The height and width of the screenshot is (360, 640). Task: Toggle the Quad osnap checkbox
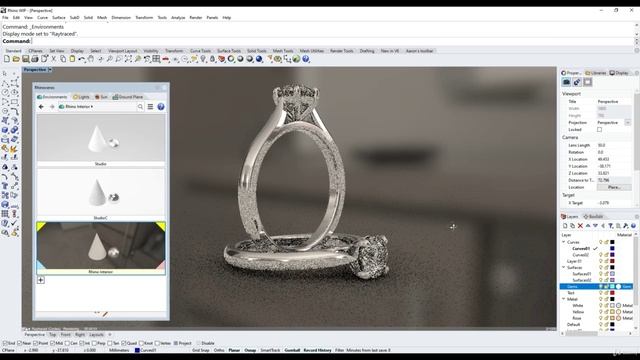pyautogui.click(x=124, y=343)
